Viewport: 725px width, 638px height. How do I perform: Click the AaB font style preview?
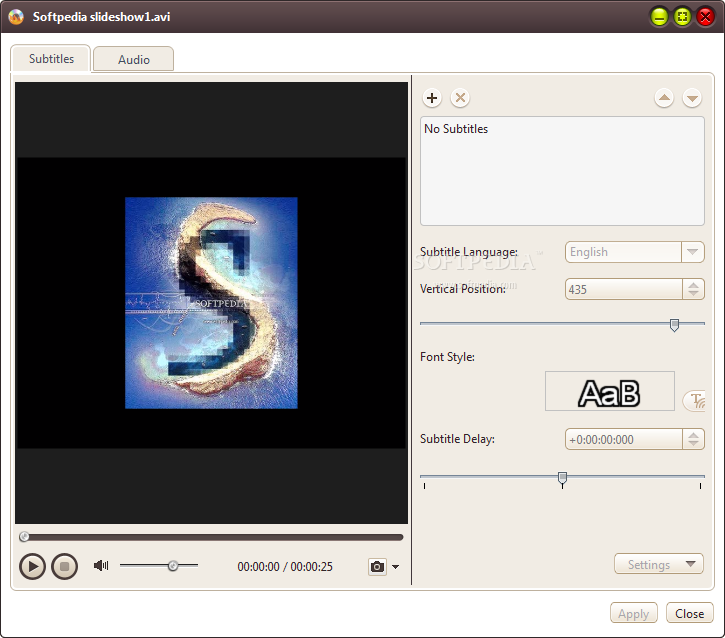(609, 391)
